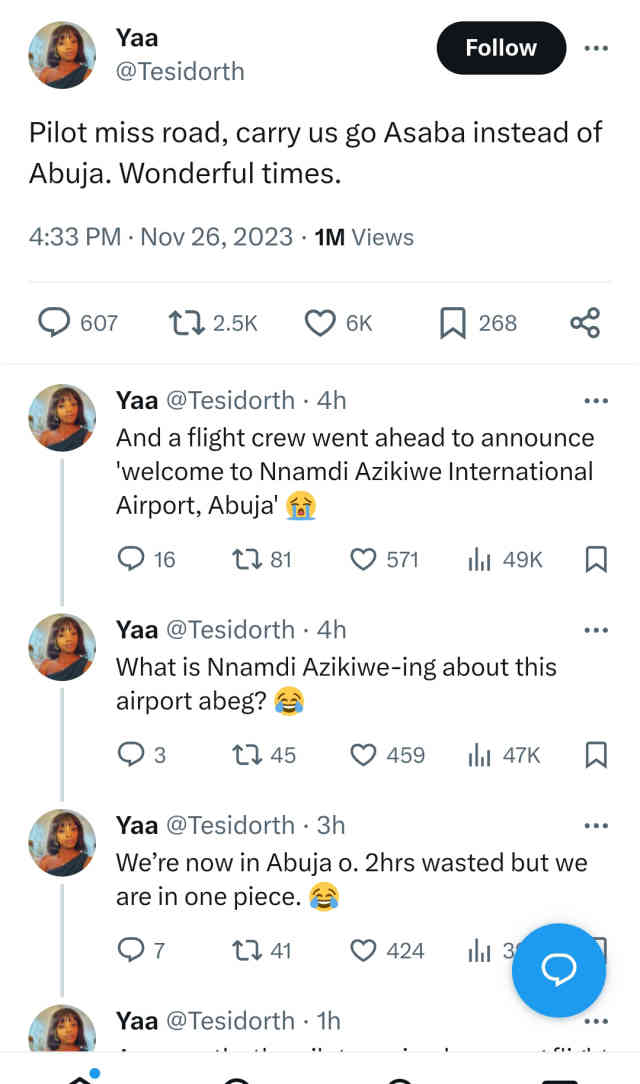The image size is (640, 1084).
Task: Like the 'flight crew' announcement reply
Action: pyautogui.click(x=363, y=559)
